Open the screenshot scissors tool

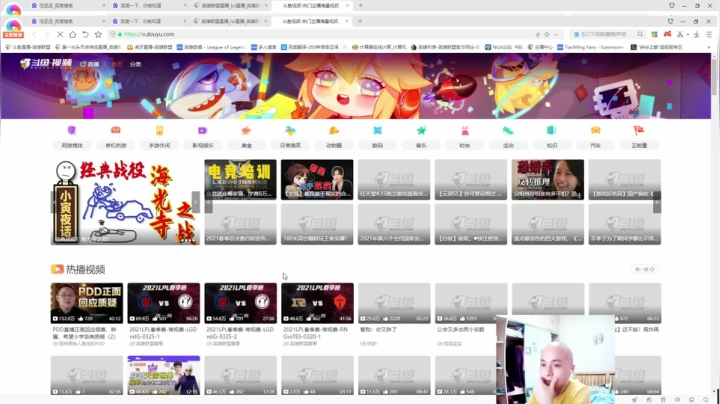pos(680,34)
